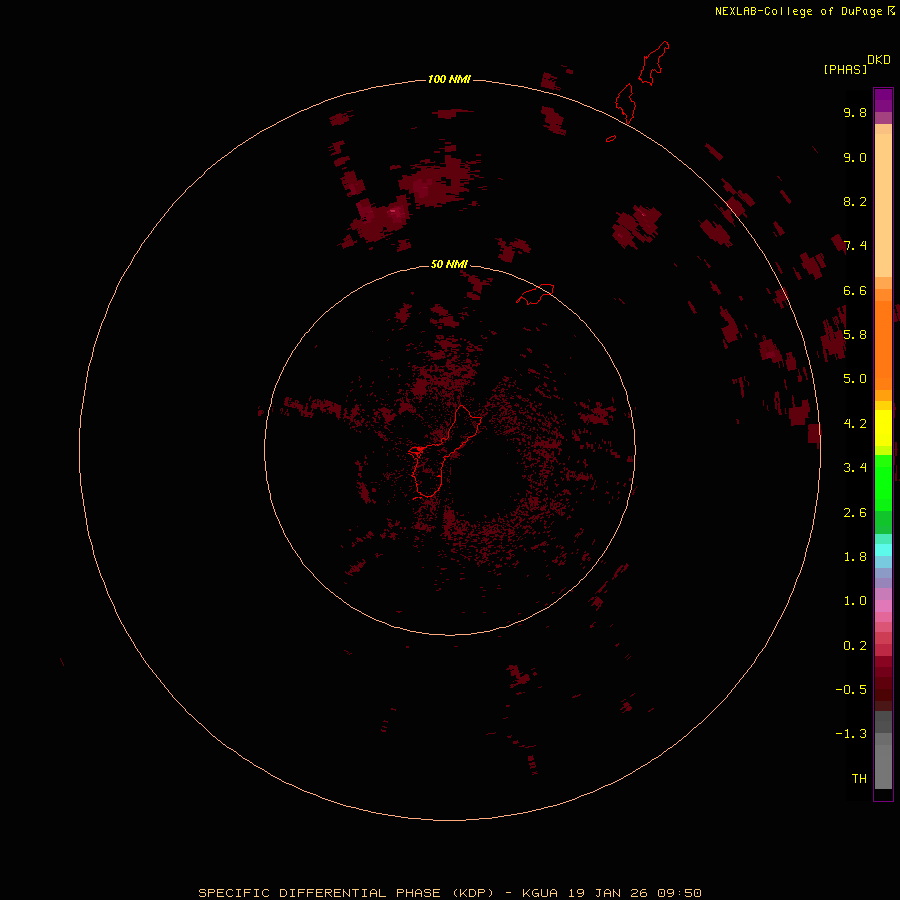Click the cyan band of the color scale
The image size is (900, 900).
tap(883, 550)
